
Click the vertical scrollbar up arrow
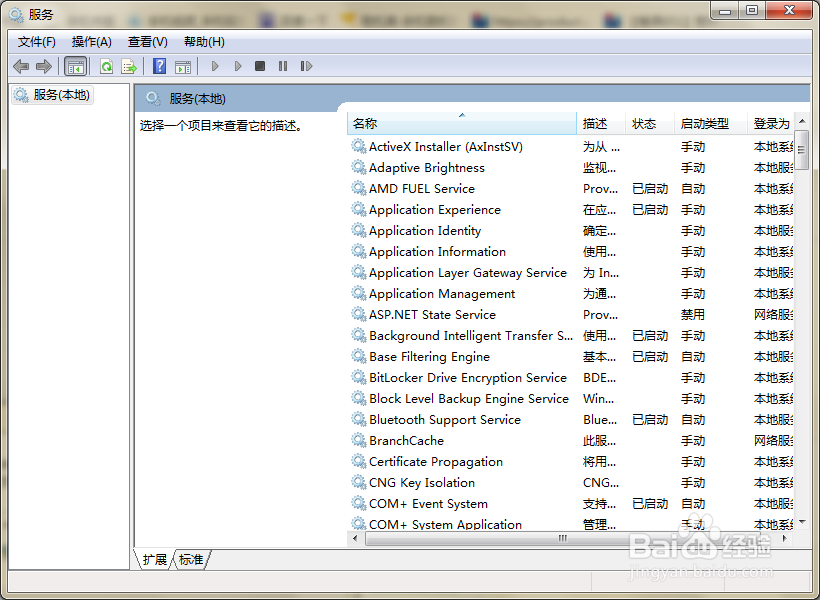tap(802, 121)
